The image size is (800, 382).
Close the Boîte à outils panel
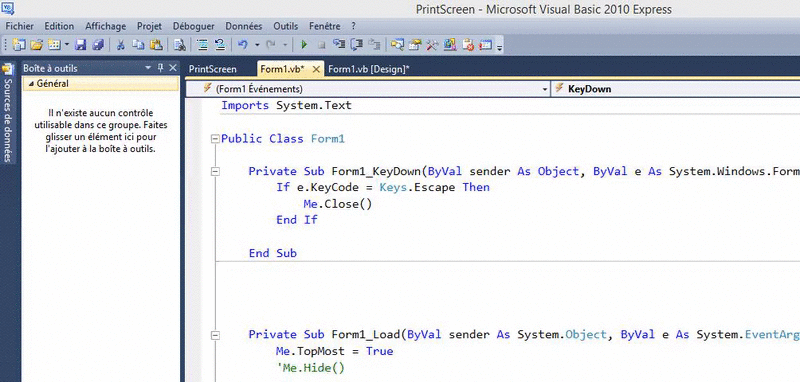click(x=173, y=68)
